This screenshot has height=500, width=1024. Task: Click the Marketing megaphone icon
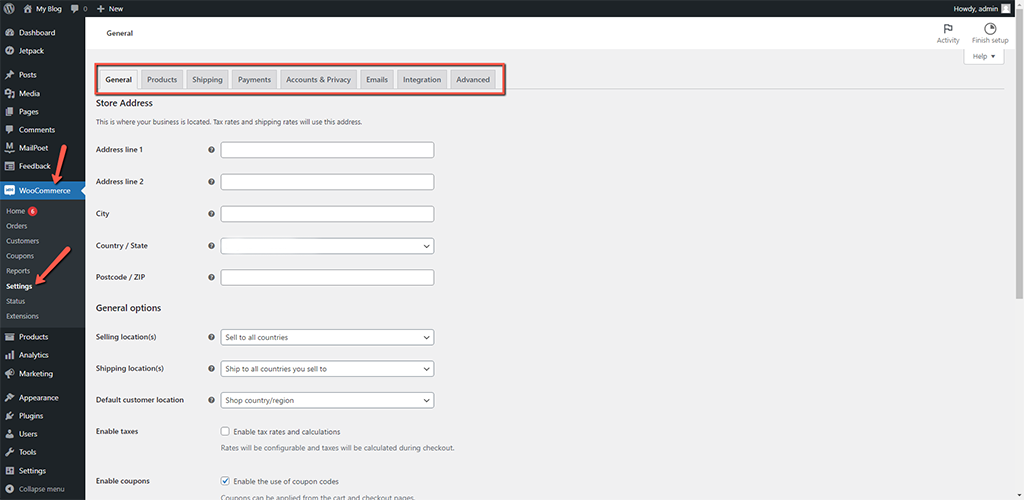[10, 374]
